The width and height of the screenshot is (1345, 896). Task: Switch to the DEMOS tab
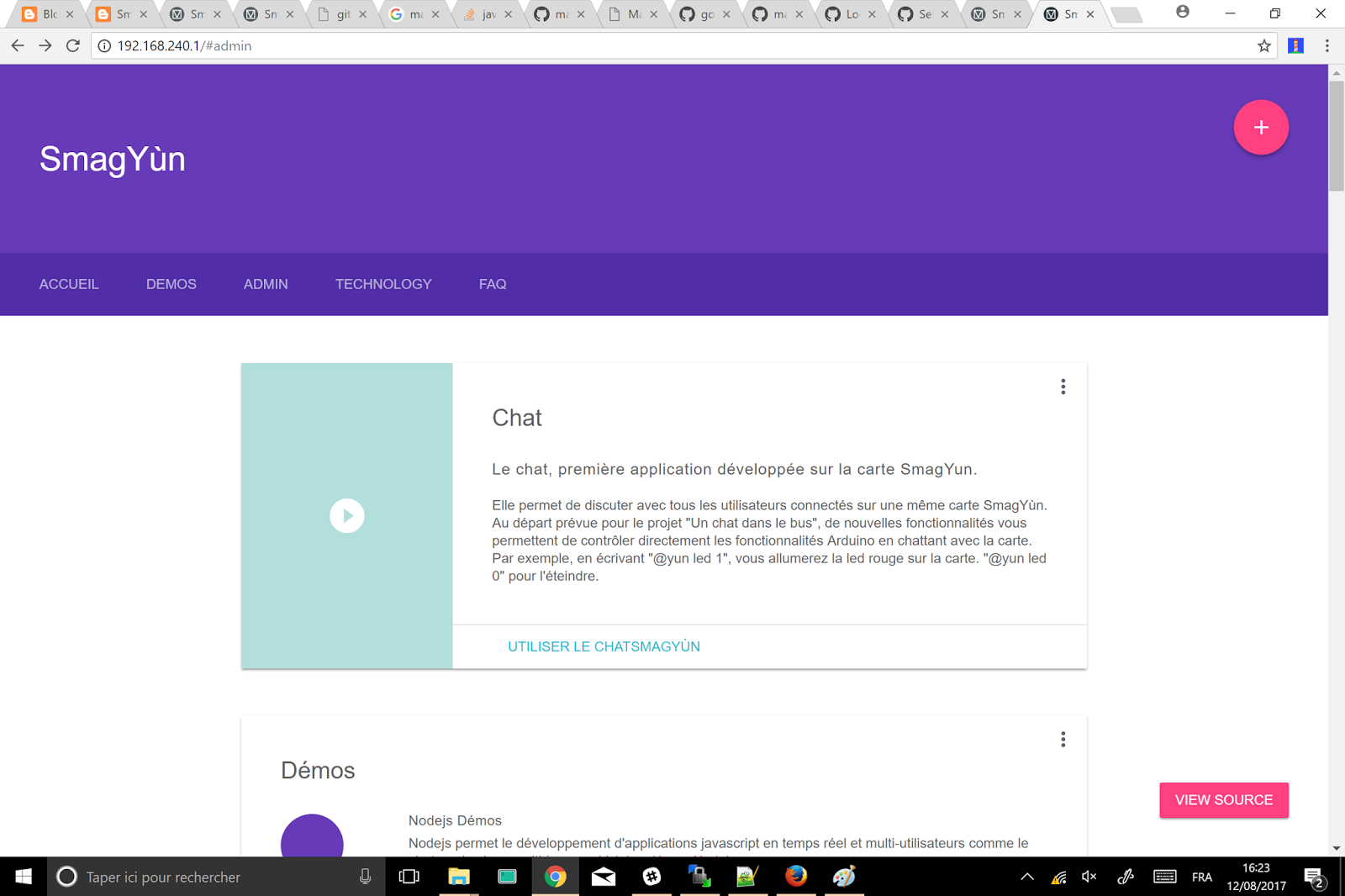[x=171, y=284]
